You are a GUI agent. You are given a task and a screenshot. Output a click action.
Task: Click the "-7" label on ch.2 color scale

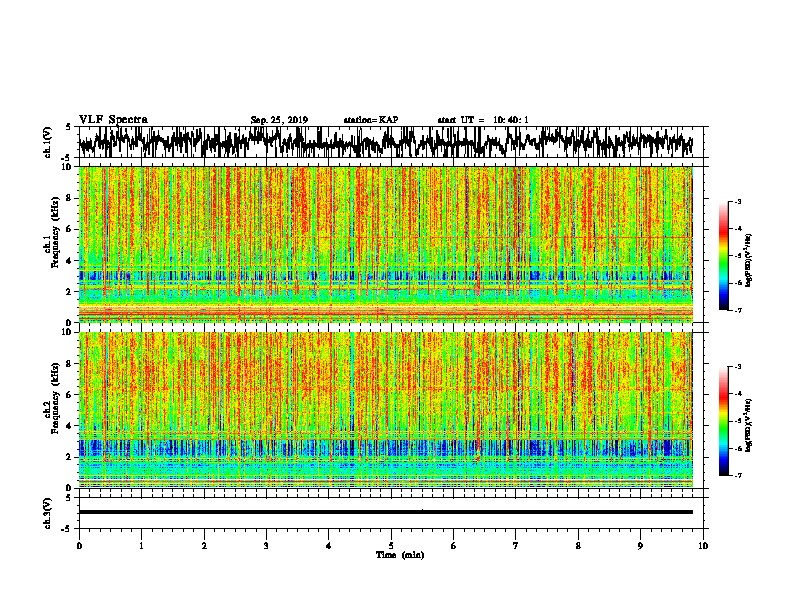738,475
